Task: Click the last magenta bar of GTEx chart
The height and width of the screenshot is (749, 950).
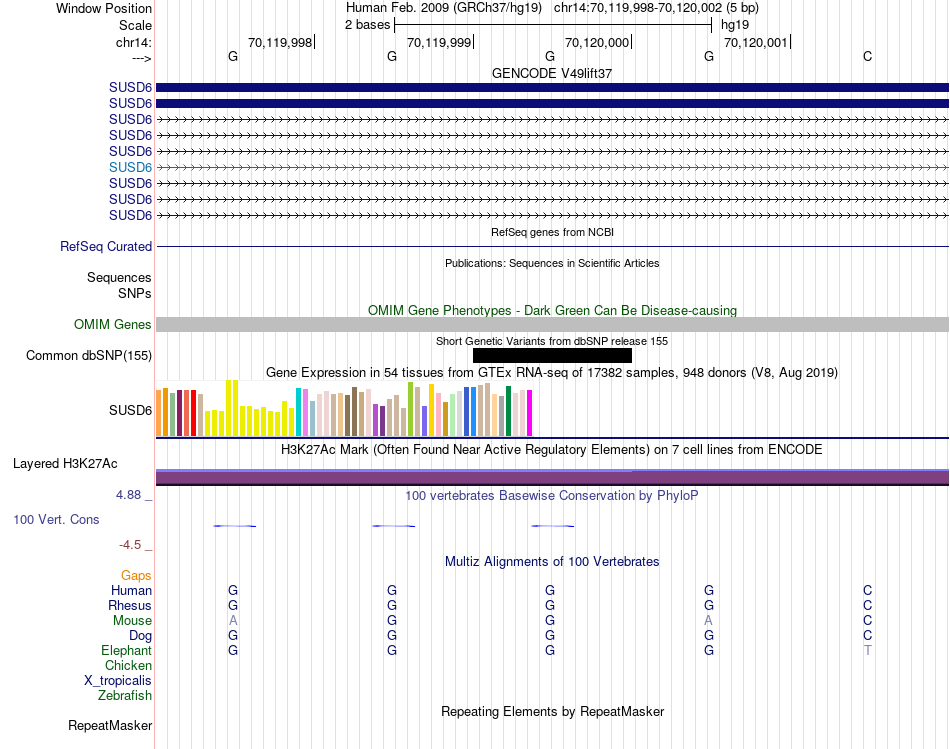Action: pos(530,413)
